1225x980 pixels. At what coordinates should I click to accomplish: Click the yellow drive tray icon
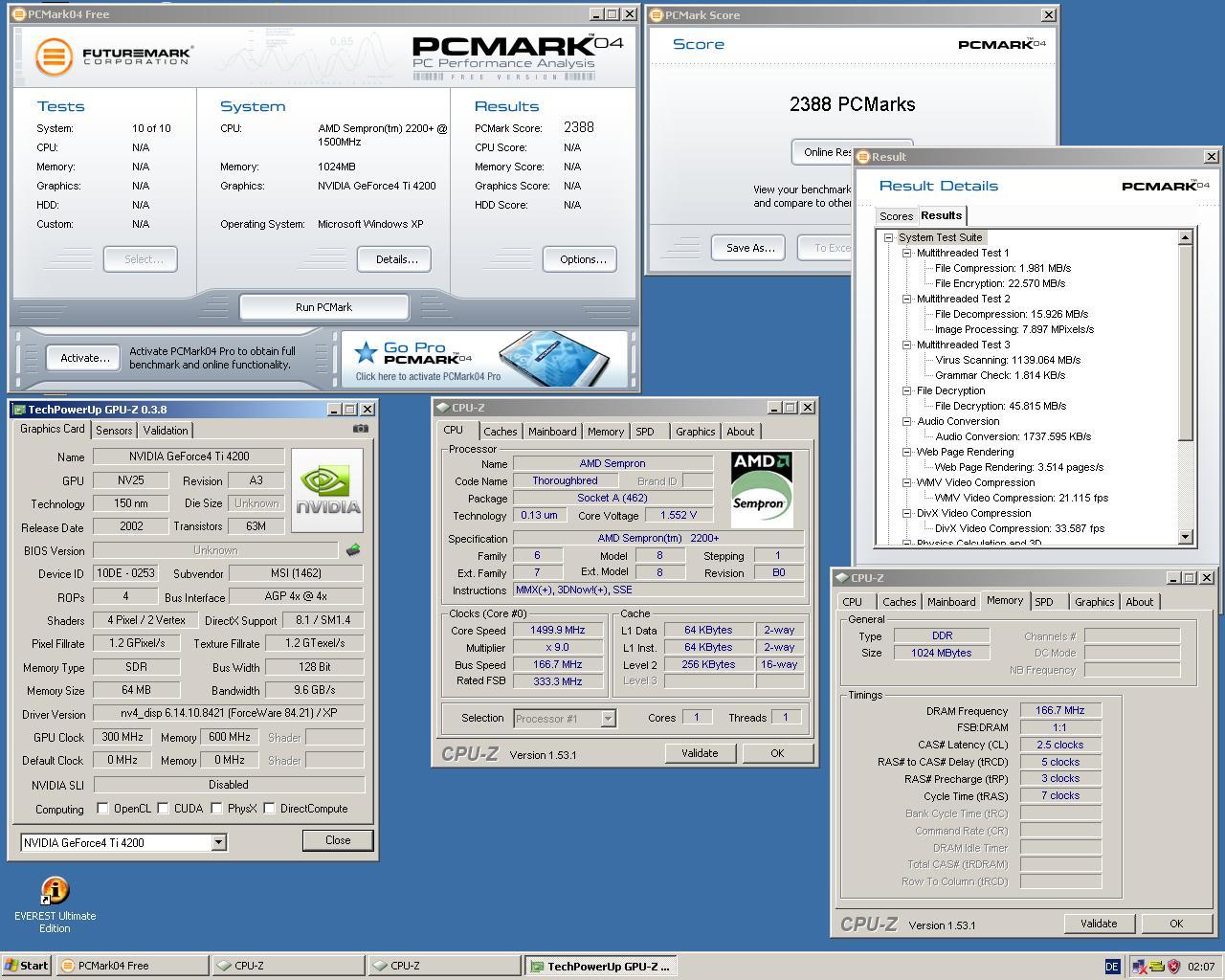tap(1156, 967)
